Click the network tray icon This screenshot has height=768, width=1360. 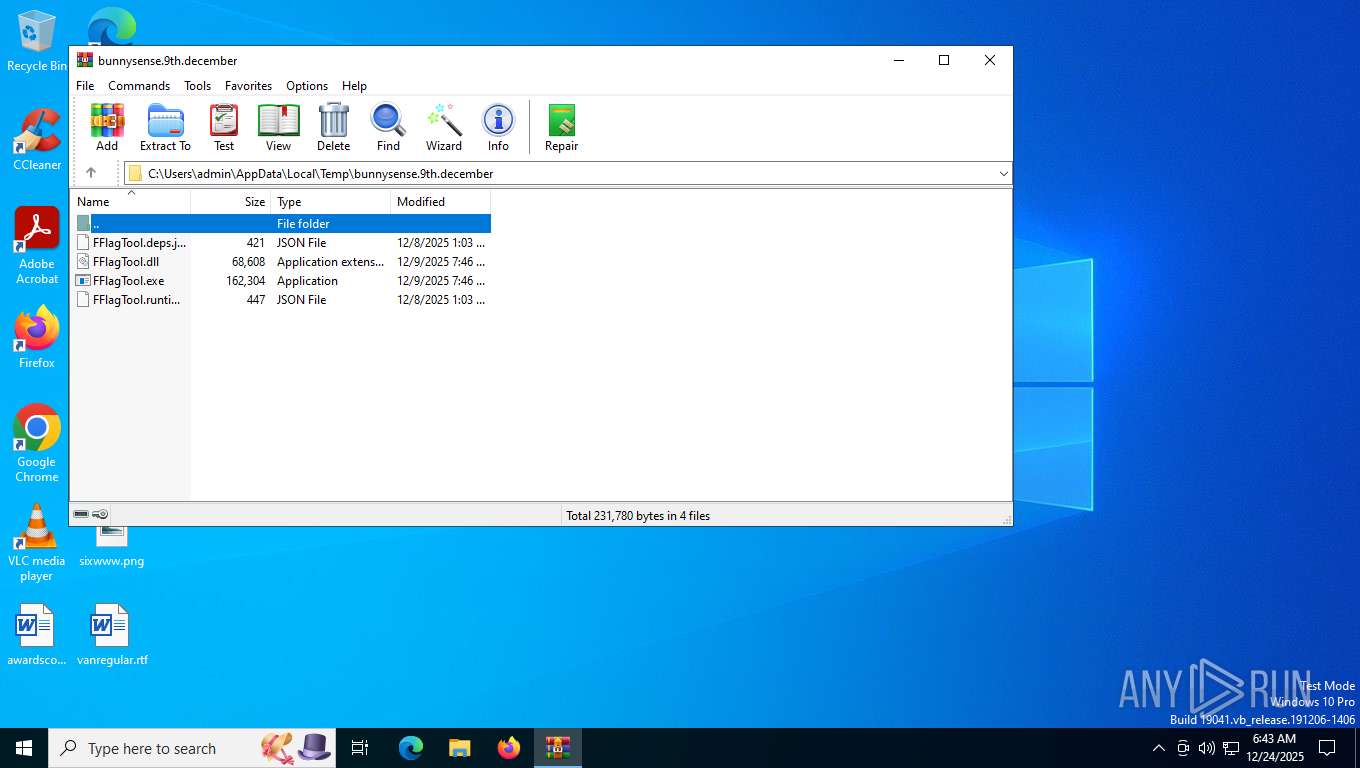point(1231,748)
